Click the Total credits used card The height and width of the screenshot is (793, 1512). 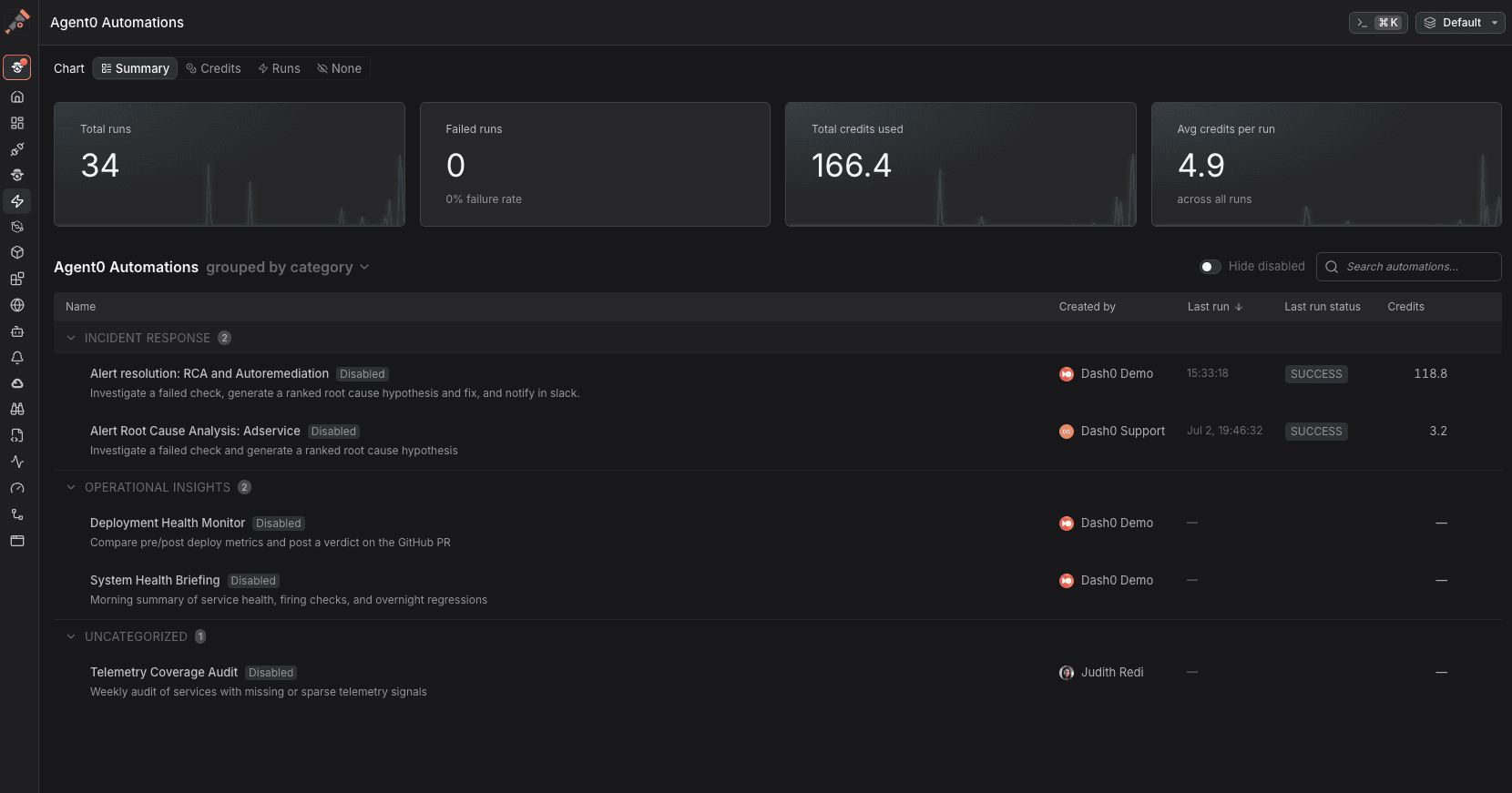(x=961, y=164)
